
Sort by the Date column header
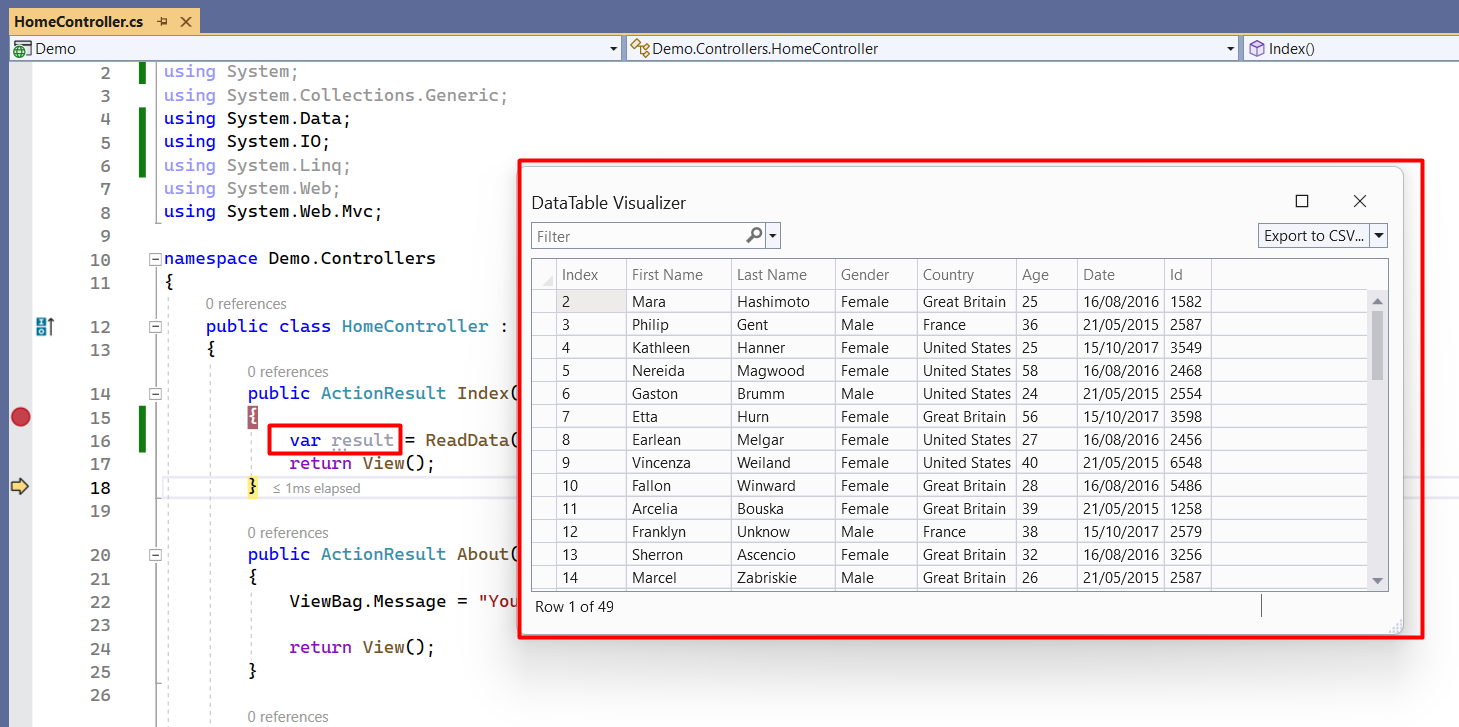point(1121,275)
